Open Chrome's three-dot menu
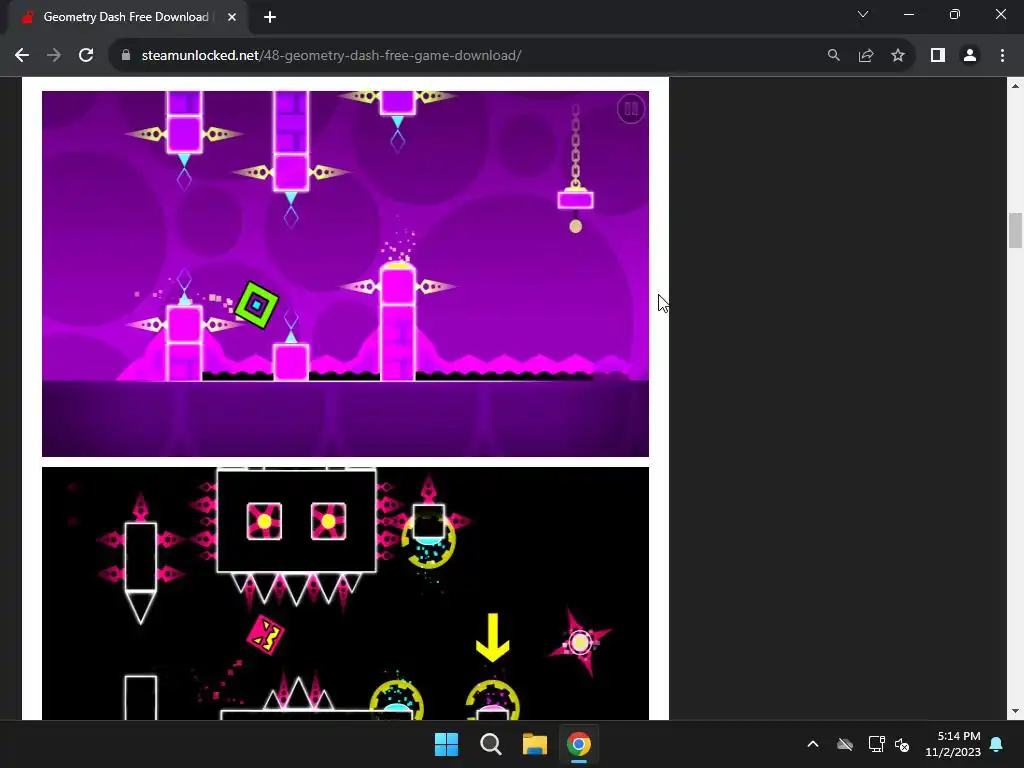Screen dimensions: 1024x768 point(1002,56)
